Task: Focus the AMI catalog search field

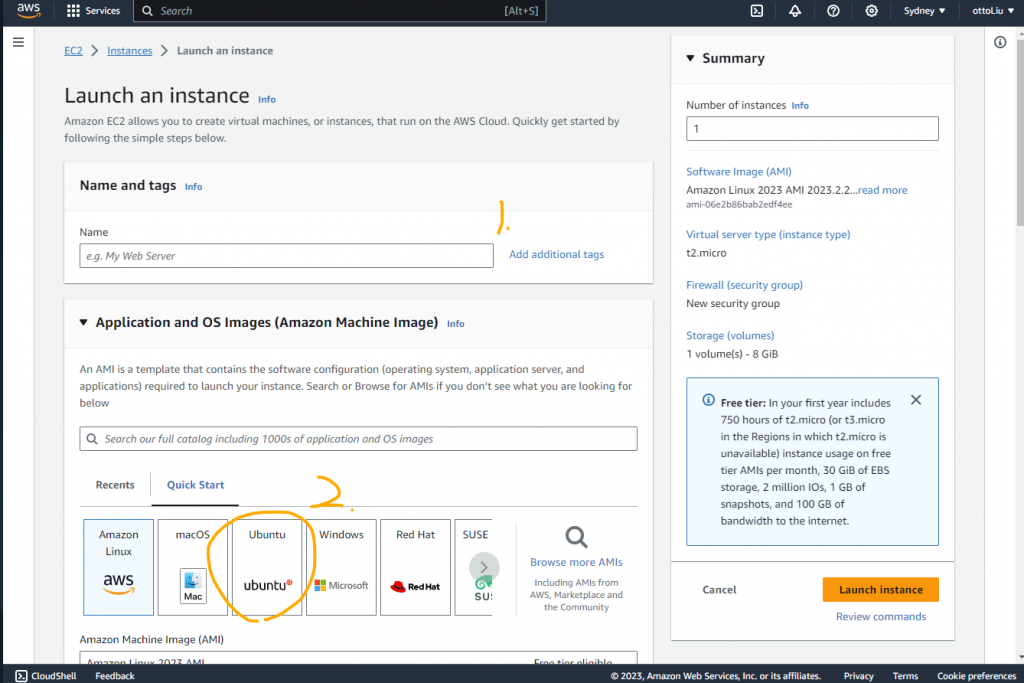Action: point(359,439)
